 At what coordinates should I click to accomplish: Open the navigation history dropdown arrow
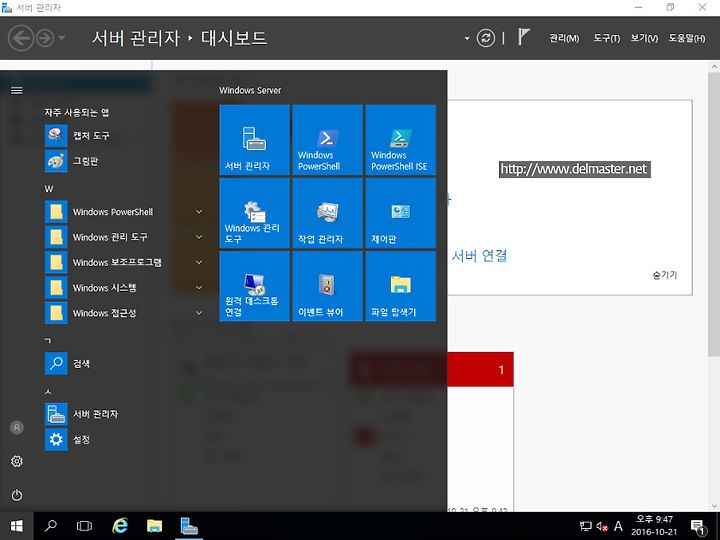[62, 38]
